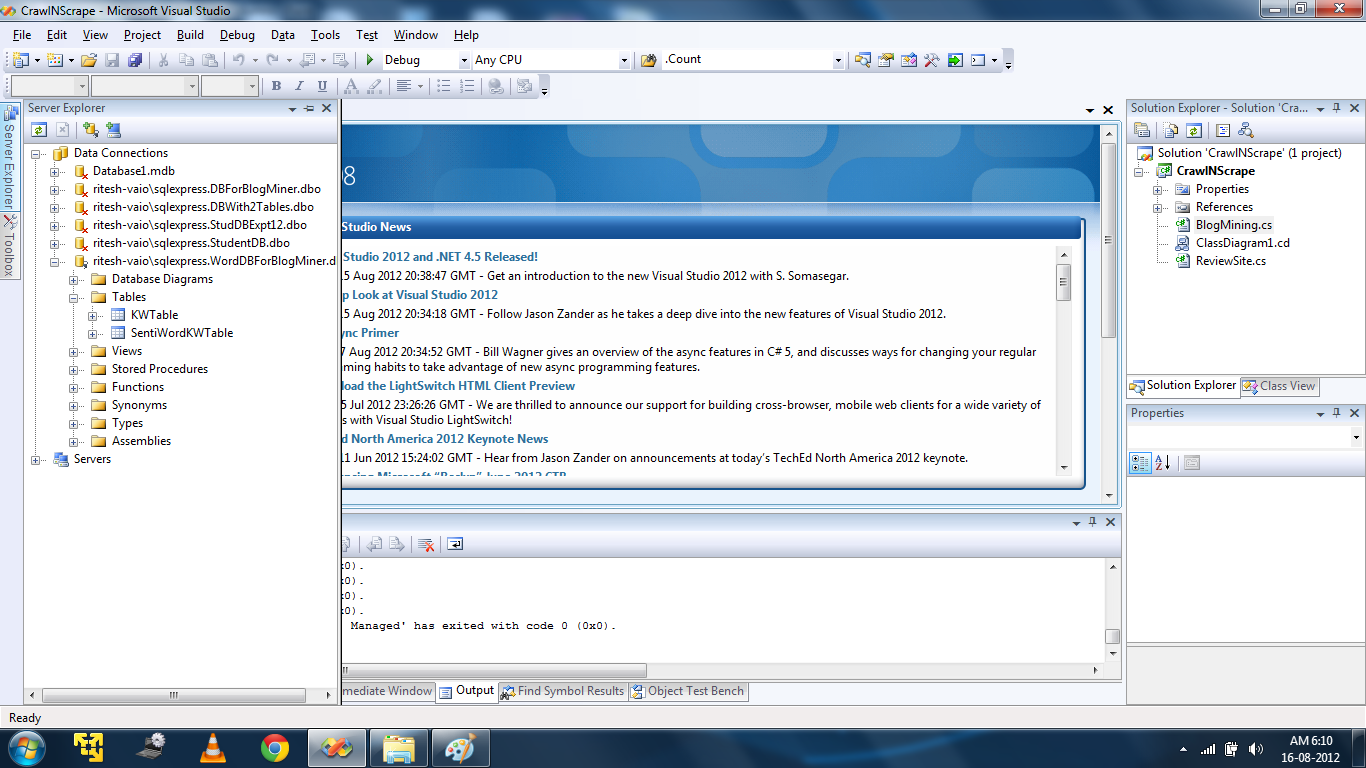The height and width of the screenshot is (768, 1366).
Task: Click the Windows Start button
Action: (x=25, y=746)
